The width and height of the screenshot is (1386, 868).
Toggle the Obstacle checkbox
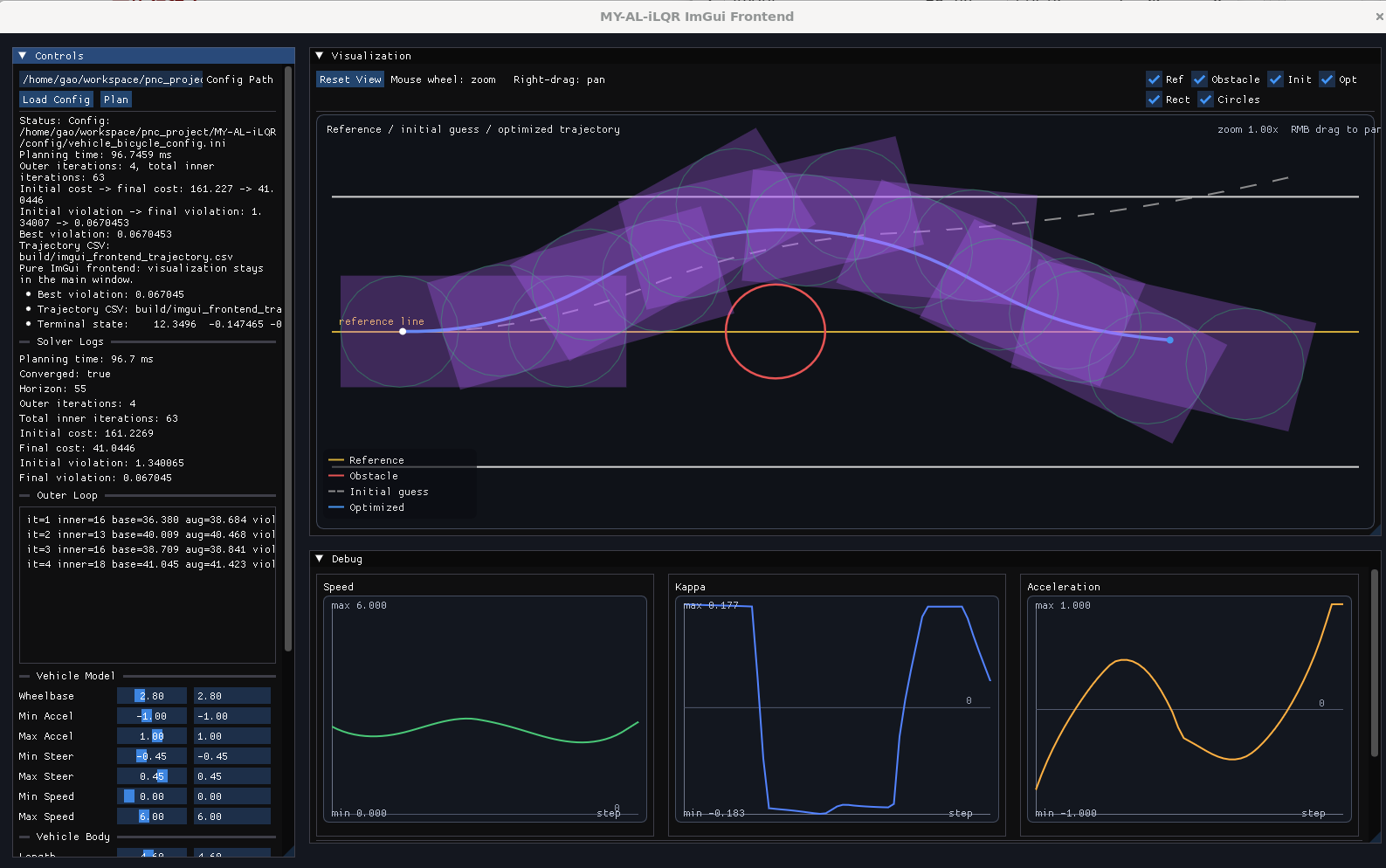click(1199, 79)
